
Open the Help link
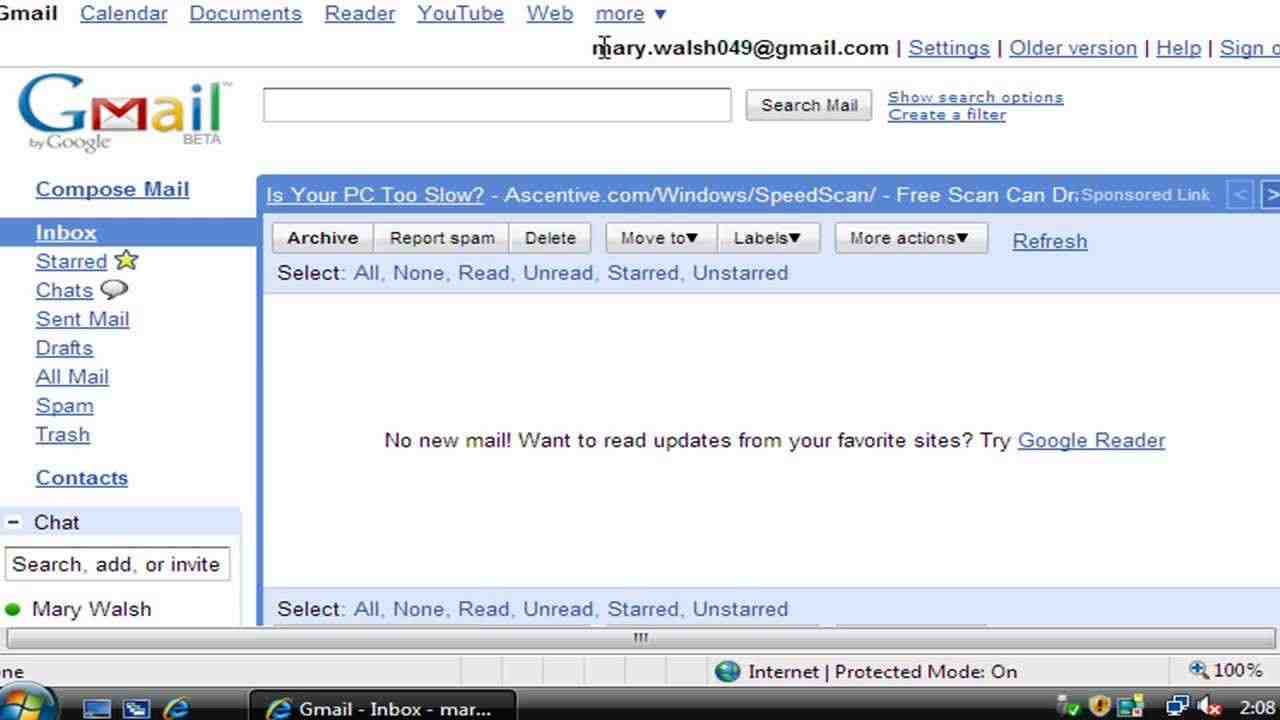click(x=1178, y=48)
